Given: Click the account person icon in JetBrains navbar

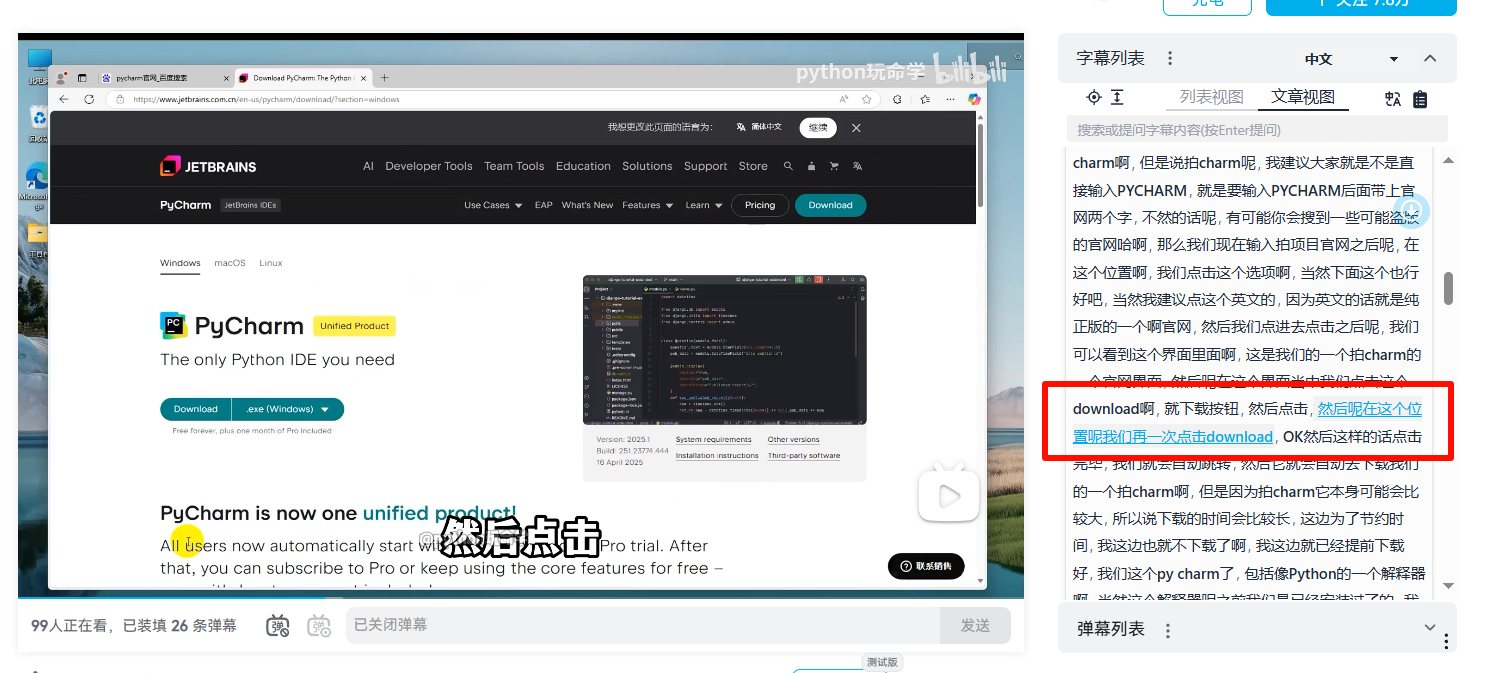Looking at the screenshot, I should [811, 166].
